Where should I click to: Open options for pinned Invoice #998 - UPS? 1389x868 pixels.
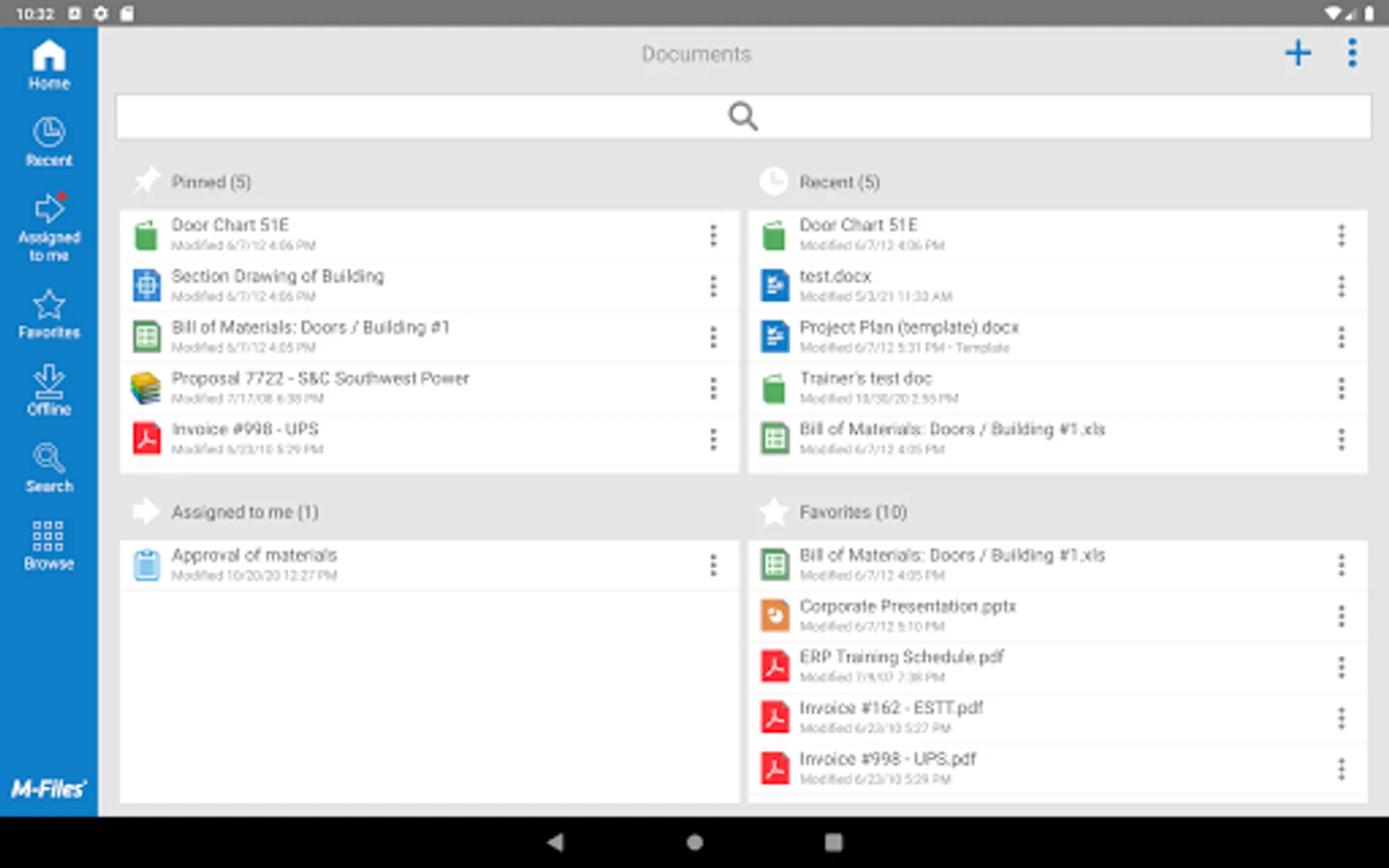[x=713, y=440]
